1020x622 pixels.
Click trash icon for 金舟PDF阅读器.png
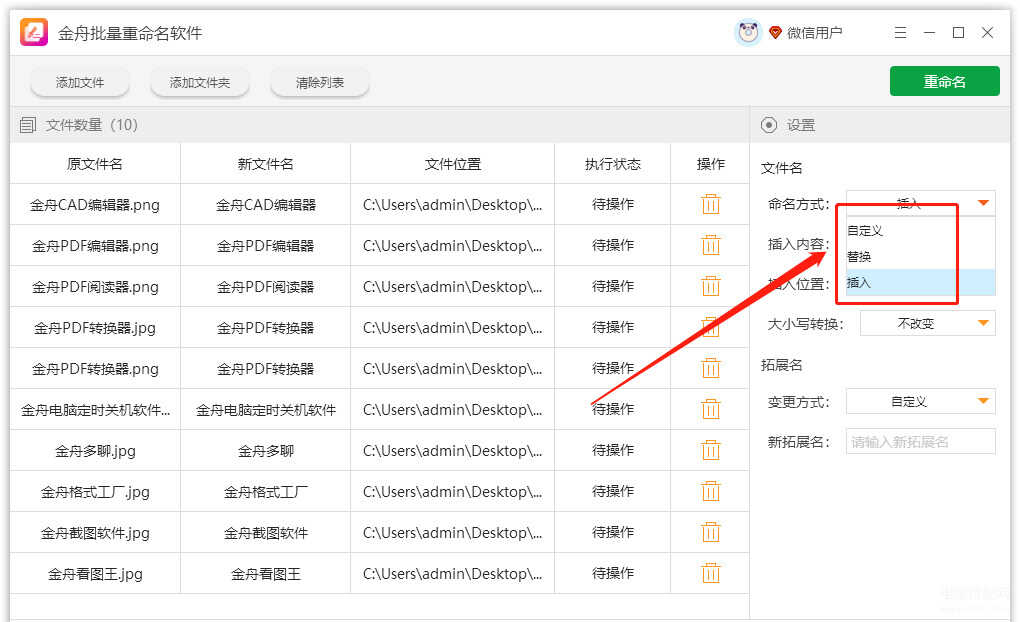pos(710,286)
